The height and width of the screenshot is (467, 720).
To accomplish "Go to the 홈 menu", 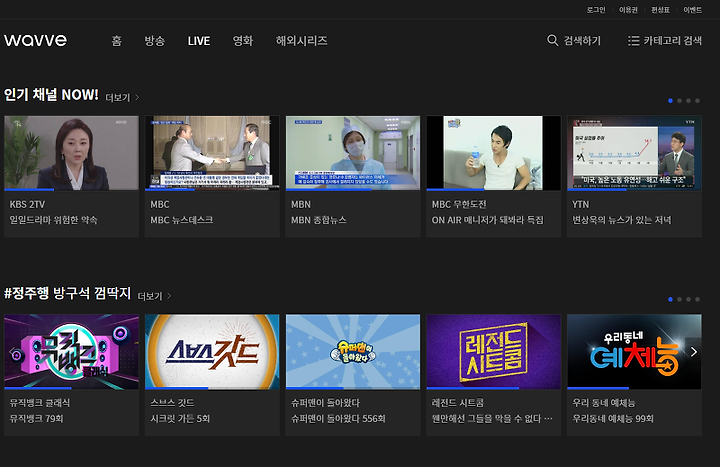I will tap(117, 41).
